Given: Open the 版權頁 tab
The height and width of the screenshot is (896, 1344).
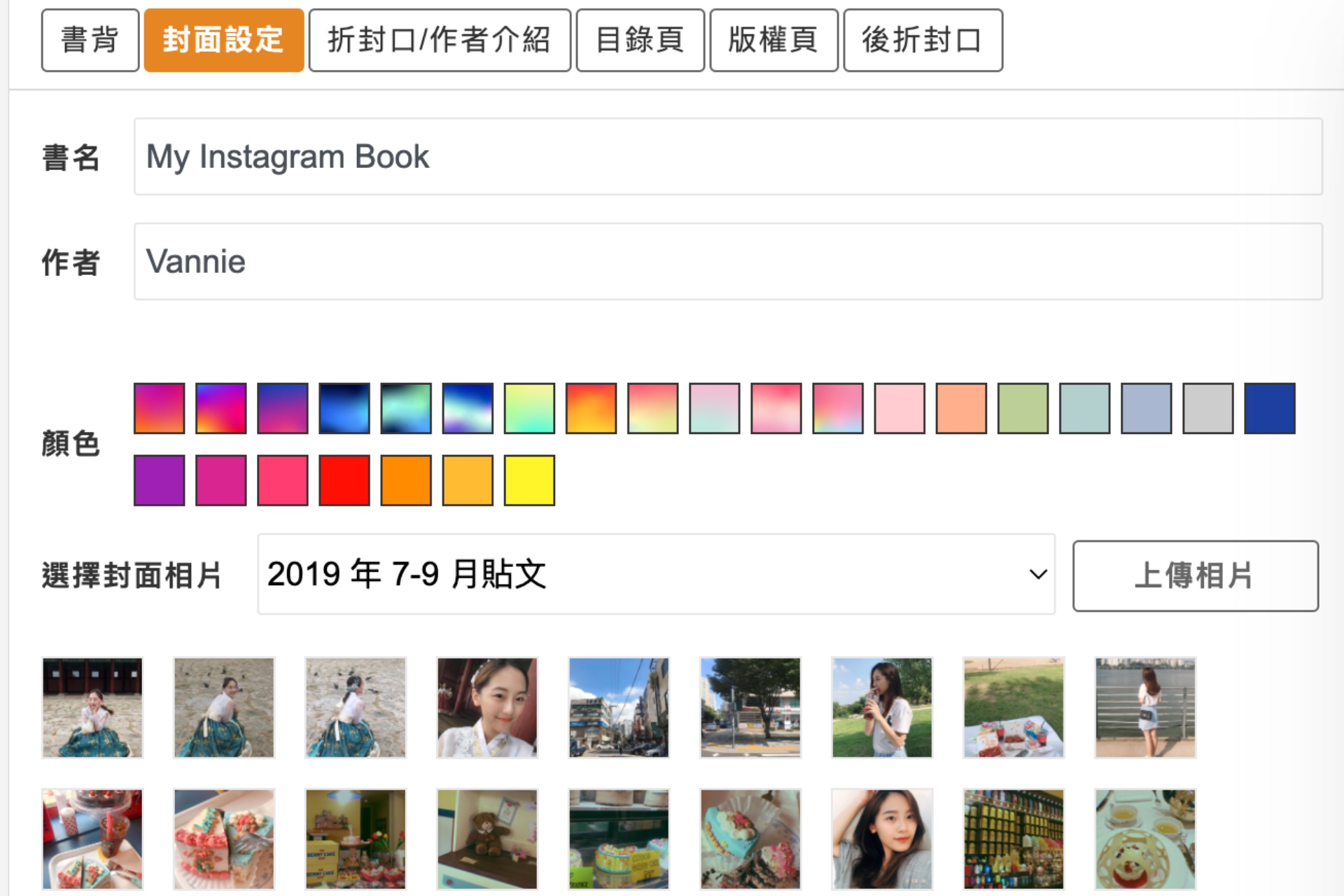Looking at the screenshot, I should pos(773,40).
